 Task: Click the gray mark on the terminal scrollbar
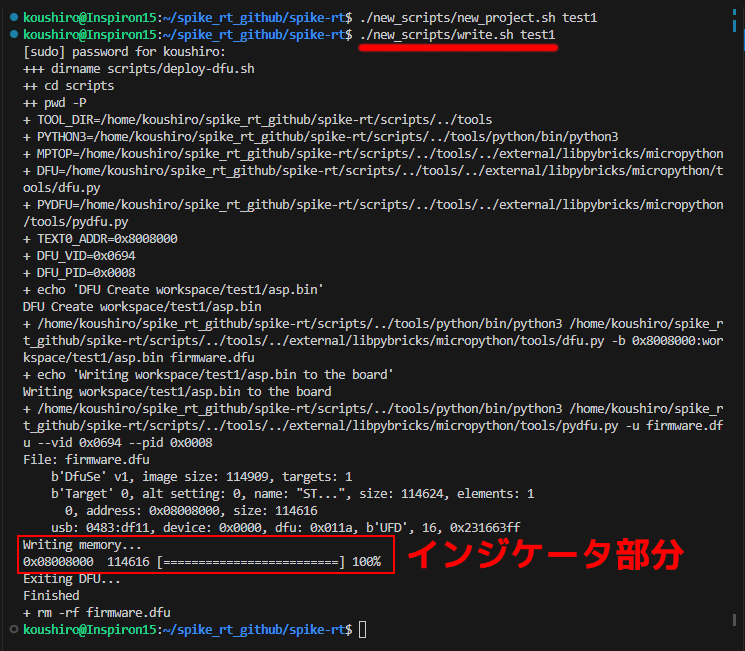click(735, 620)
